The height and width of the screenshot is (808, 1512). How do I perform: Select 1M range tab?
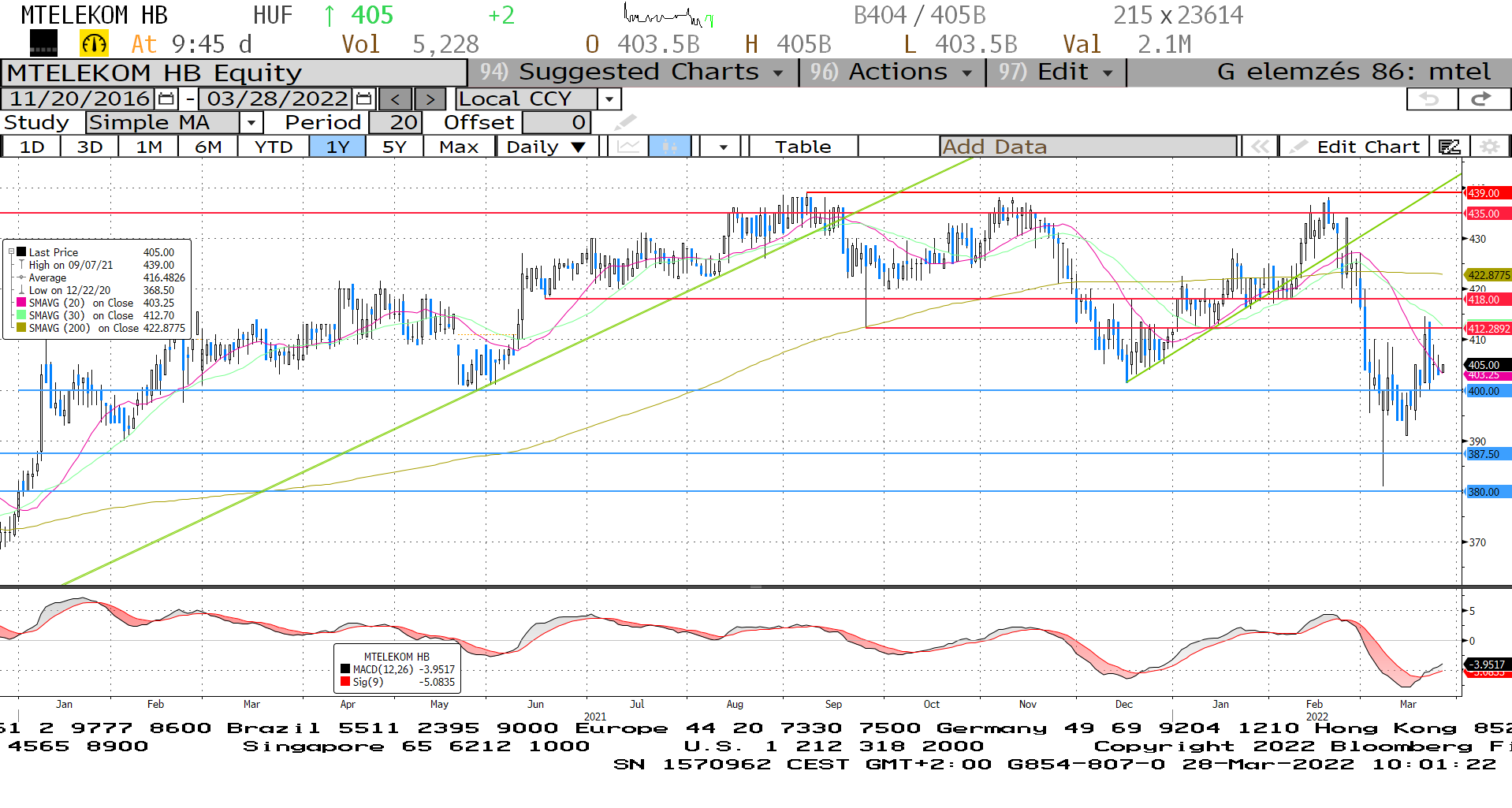point(149,147)
